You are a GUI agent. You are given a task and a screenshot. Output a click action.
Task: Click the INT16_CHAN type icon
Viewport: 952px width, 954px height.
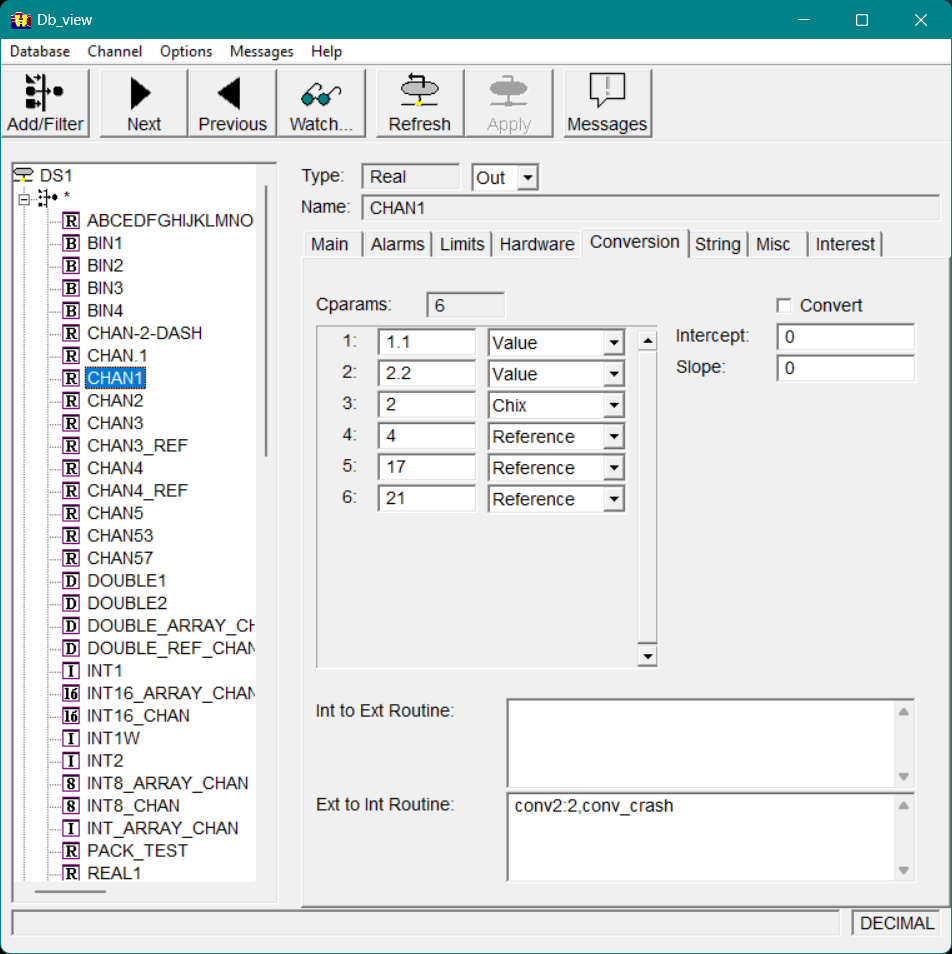click(71, 716)
